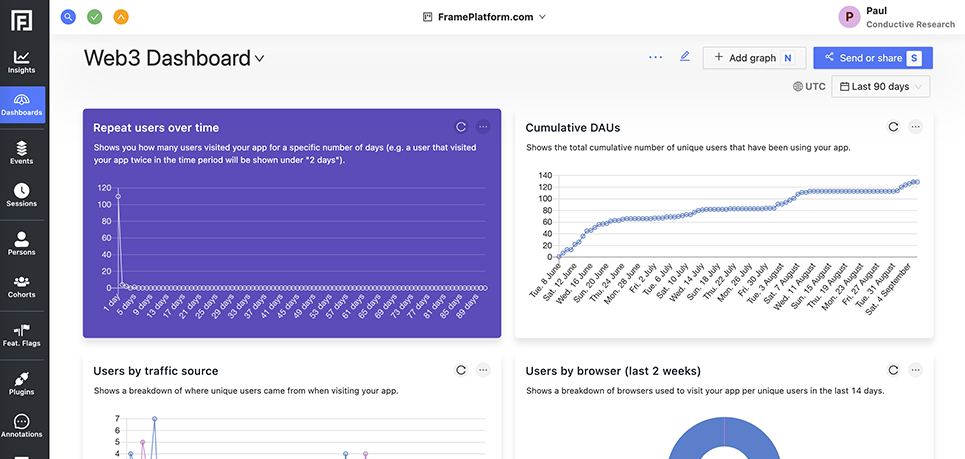Refresh the Repeat users over time graph
Image resolution: width=965 pixels, height=459 pixels.
tap(461, 127)
